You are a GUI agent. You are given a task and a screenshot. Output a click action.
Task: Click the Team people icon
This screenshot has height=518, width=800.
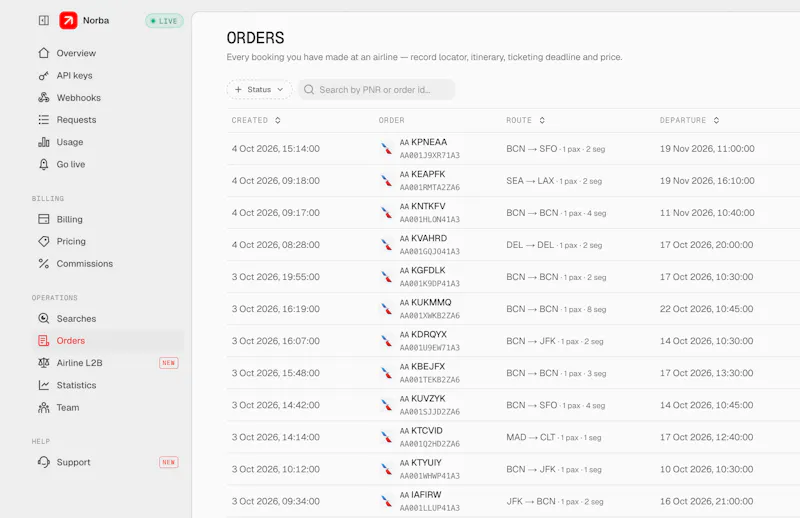tap(44, 407)
